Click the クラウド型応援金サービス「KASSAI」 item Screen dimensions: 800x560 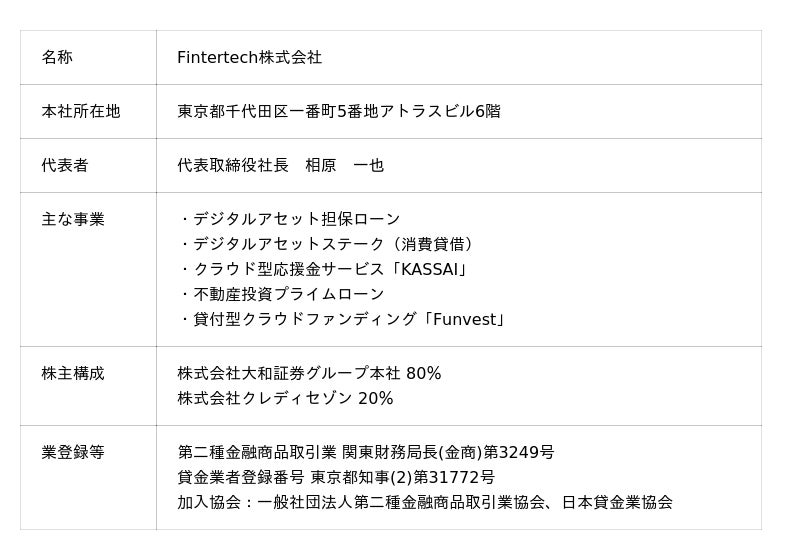pyautogui.click(x=324, y=270)
